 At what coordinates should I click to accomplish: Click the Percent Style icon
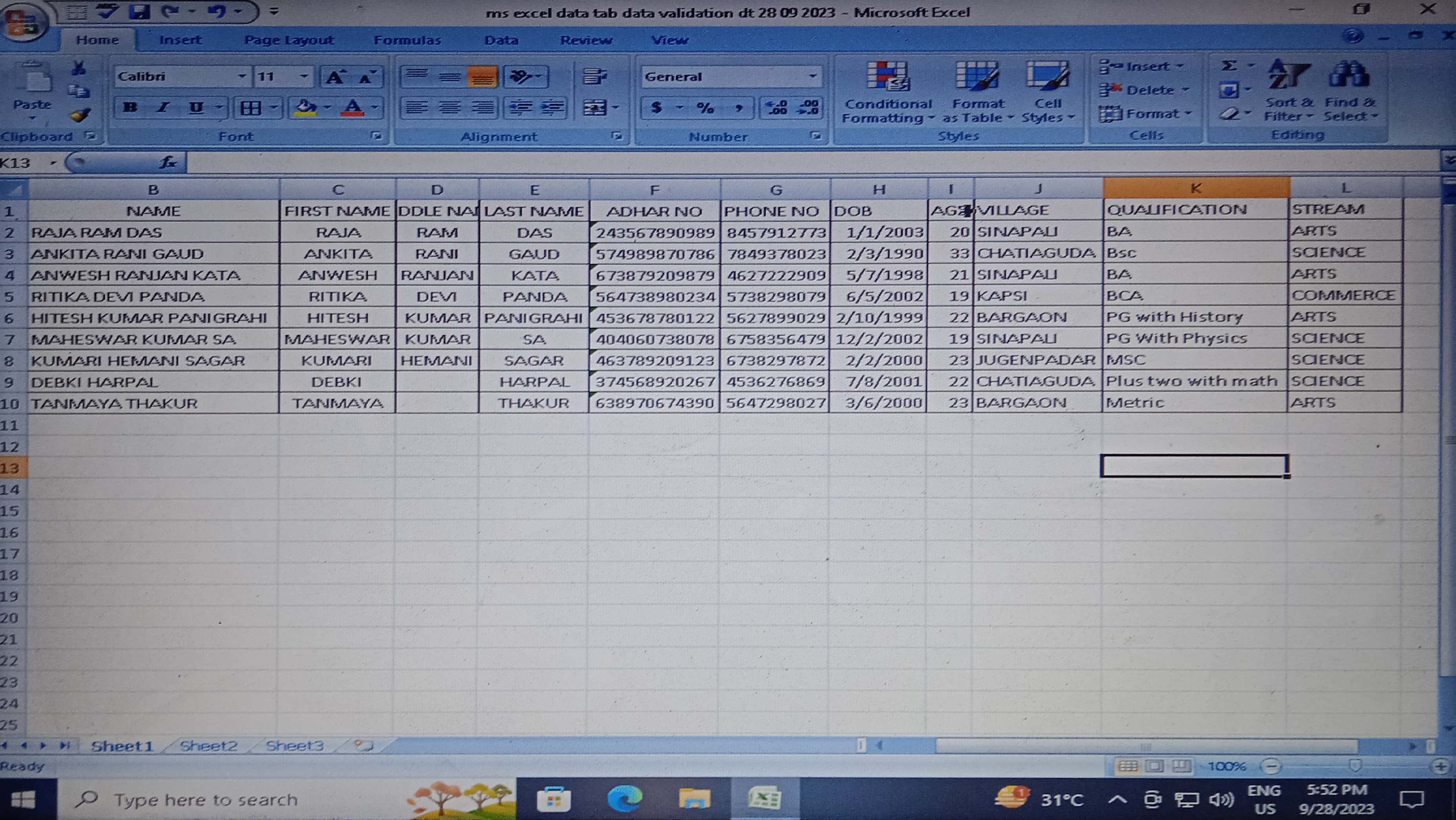click(x=705, y=107)
